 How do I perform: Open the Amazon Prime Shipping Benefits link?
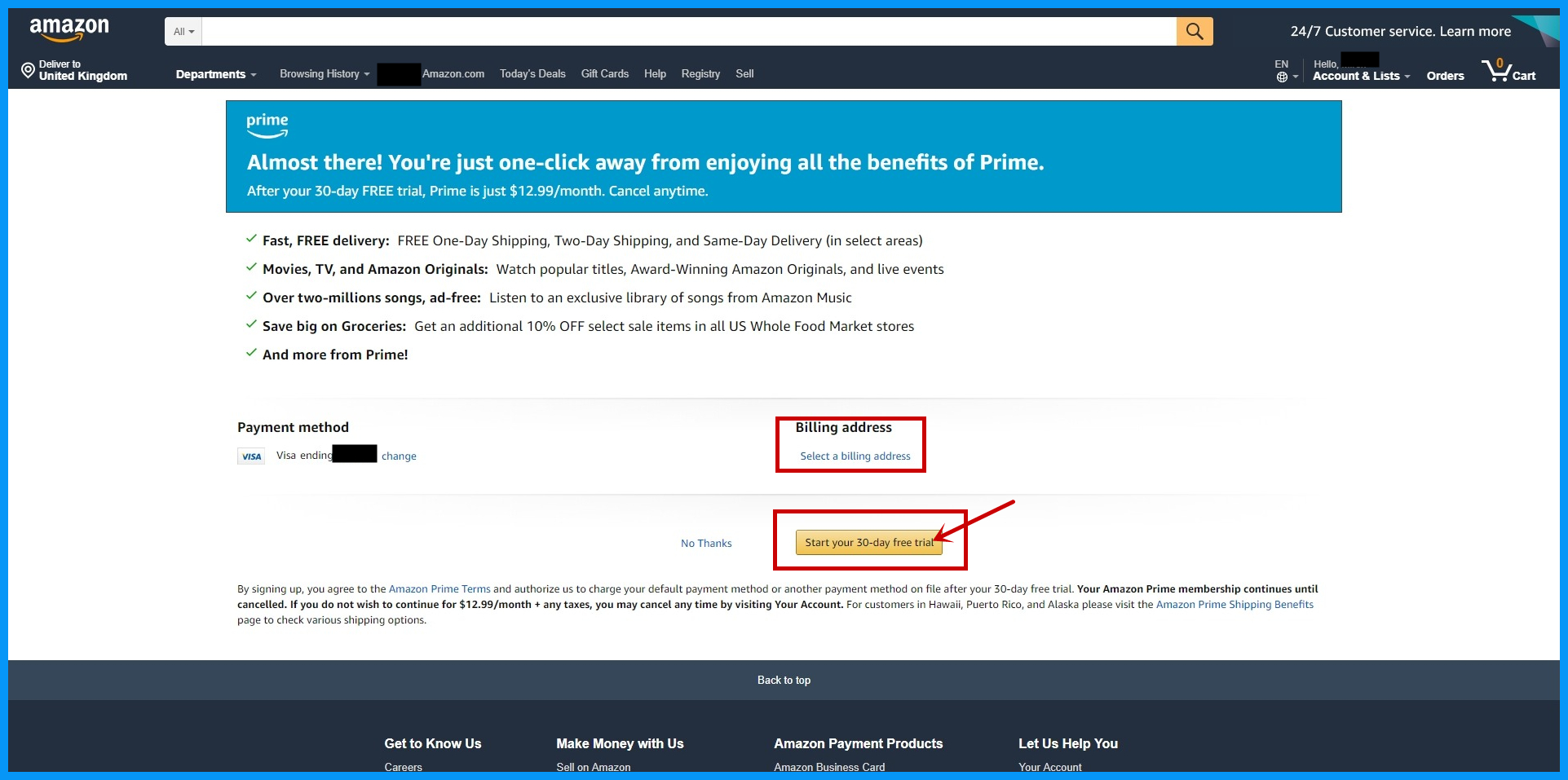click(x=1235, y=605)
